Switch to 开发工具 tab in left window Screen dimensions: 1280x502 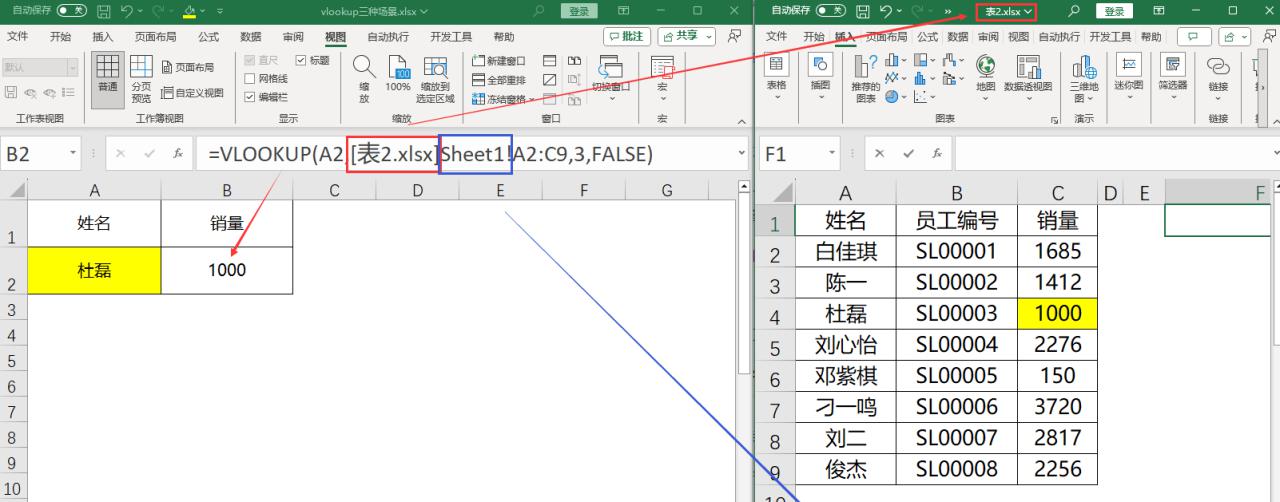pos(451,36)
